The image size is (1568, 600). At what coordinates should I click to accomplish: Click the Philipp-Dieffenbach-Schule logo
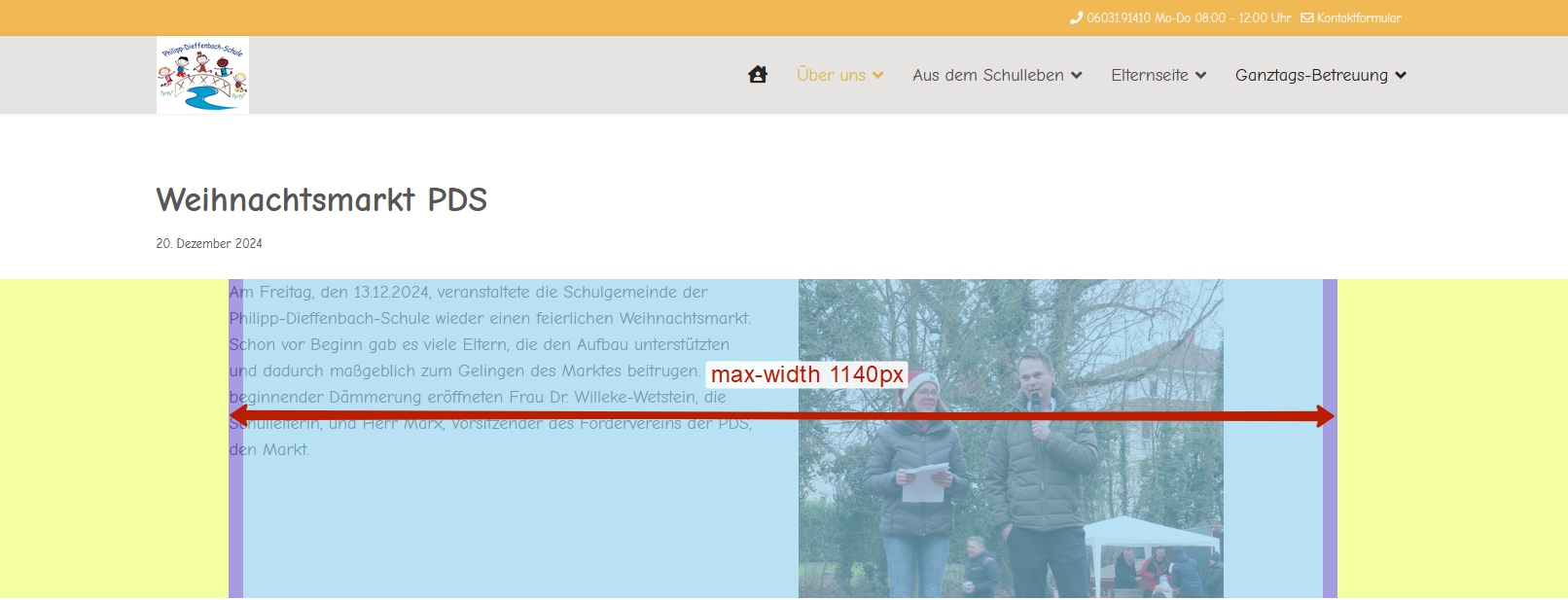click(x=202, y=75)
